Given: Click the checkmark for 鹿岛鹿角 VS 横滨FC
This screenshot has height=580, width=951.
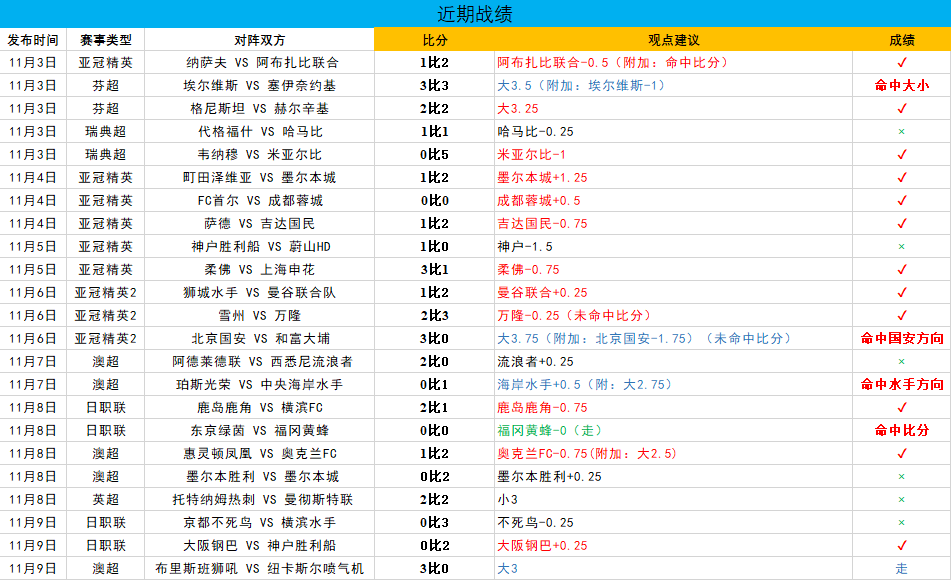Looking at the screenshot, I should point(901,407).
